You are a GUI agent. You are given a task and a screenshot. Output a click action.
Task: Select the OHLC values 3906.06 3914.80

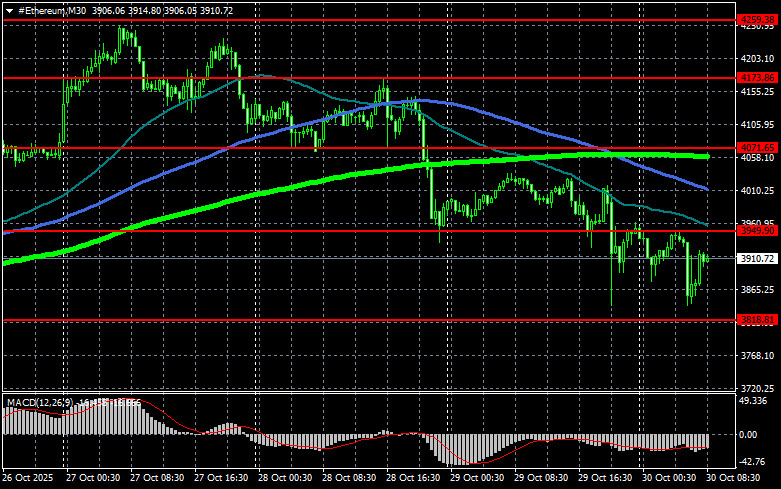click(x=125, y=10)
